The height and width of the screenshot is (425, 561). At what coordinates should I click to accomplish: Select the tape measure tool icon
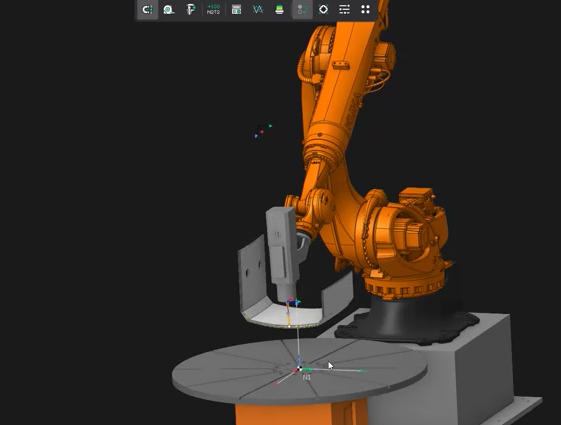[169, 9]
